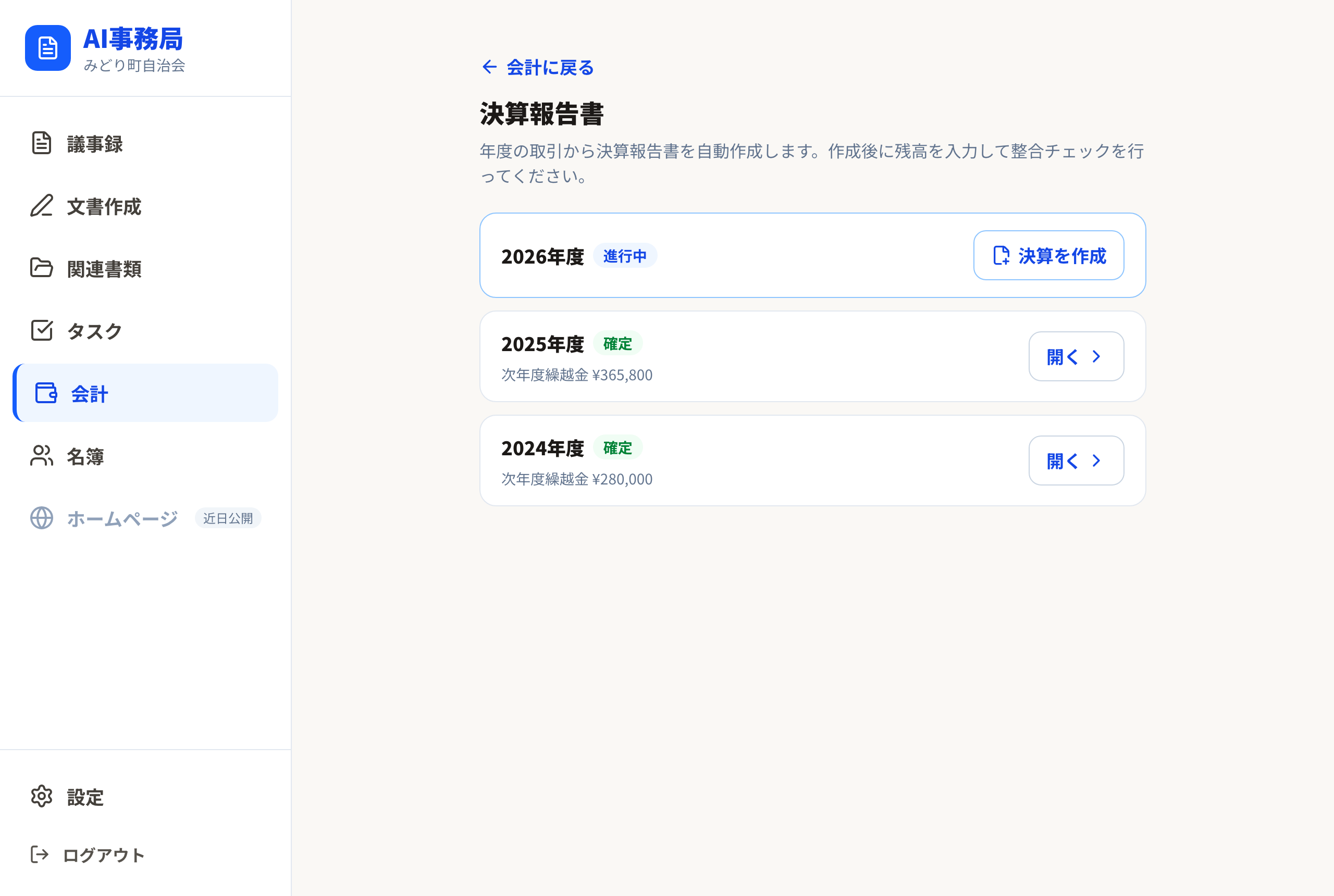This screenshot has width=1334, height=896.
Task: Click the AI事務局 blue document logo
Action: (x=48, y=48)
